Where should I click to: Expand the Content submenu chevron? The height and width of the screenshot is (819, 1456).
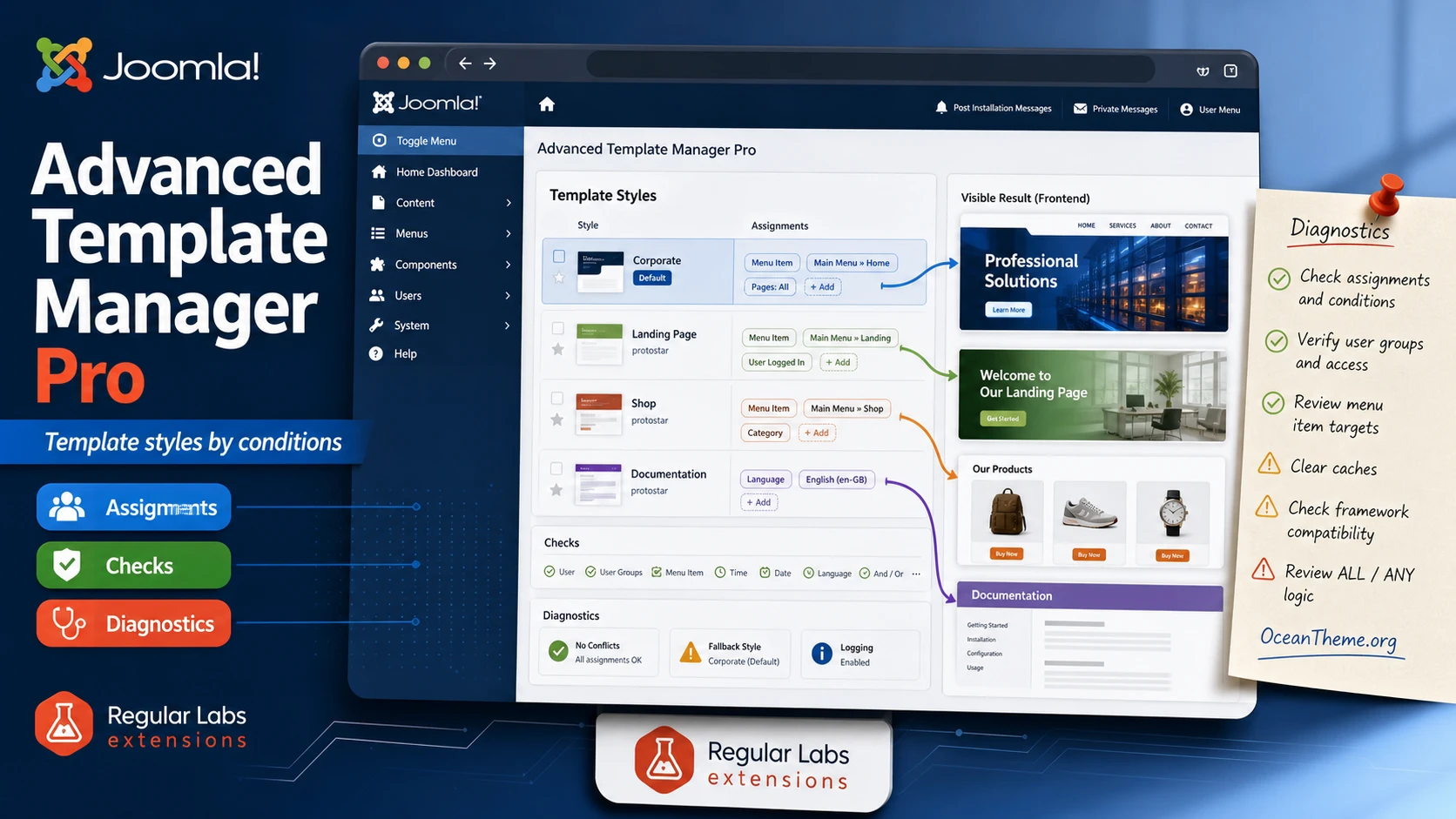point(509,203)
